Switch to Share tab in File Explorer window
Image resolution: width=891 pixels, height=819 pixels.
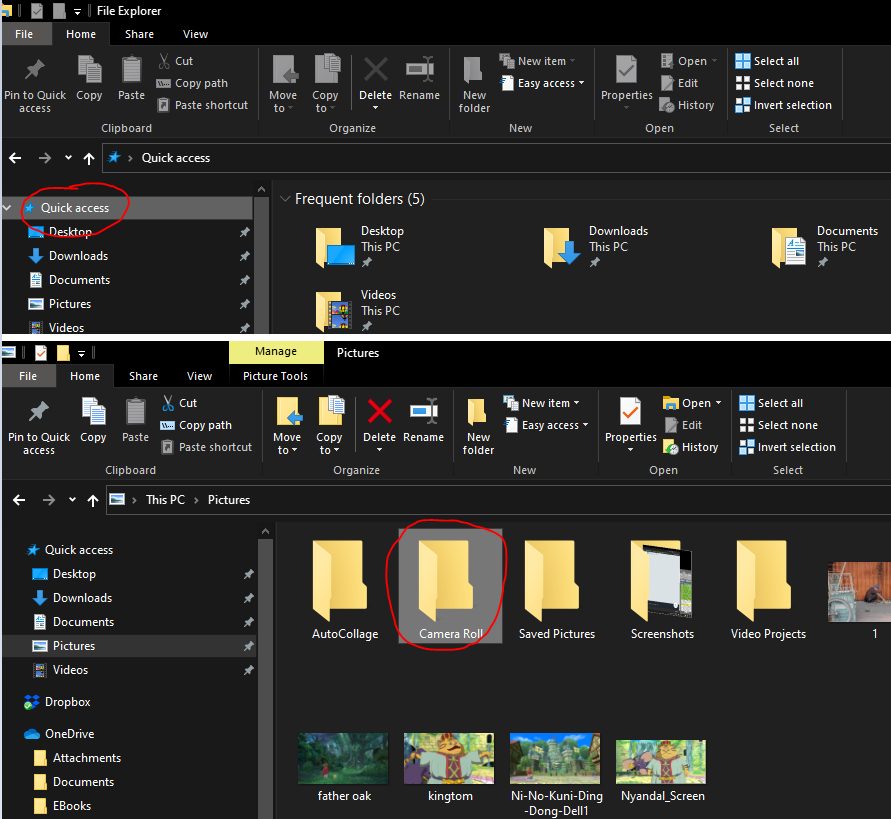tap(139, 34)
